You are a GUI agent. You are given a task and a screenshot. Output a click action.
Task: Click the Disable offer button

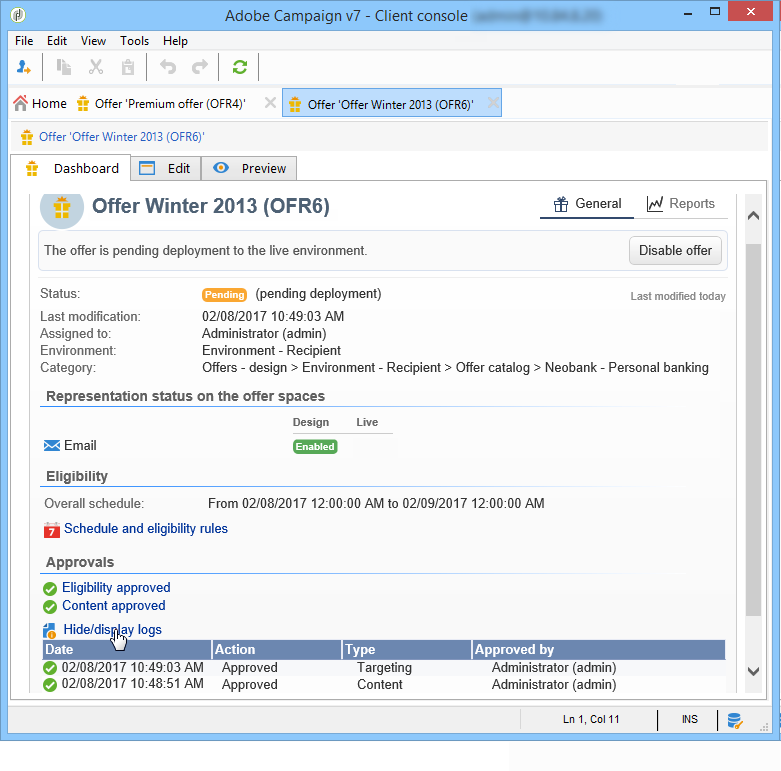coord(675,251)
